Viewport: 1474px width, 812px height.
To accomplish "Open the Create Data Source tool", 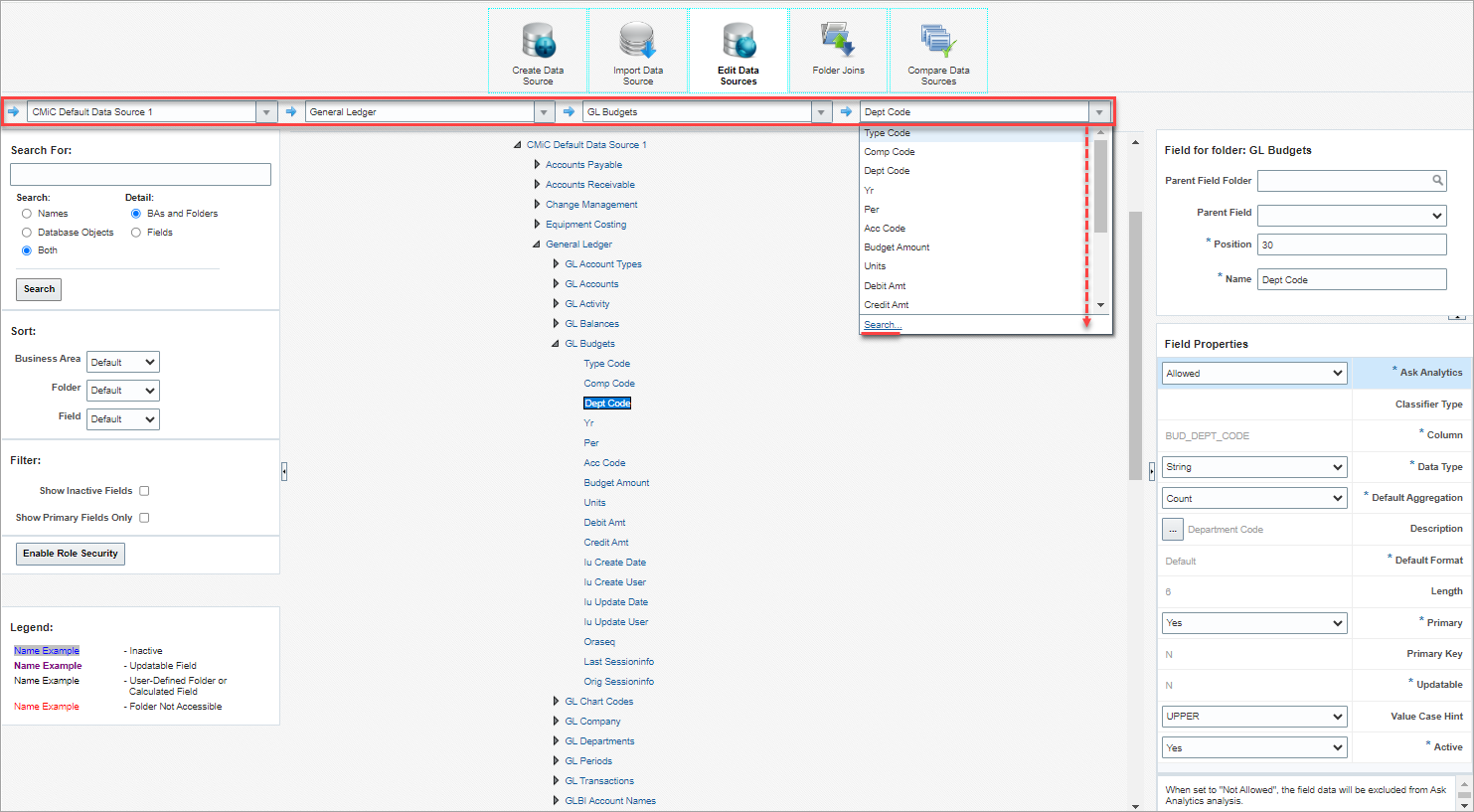I will click(538, 52).
